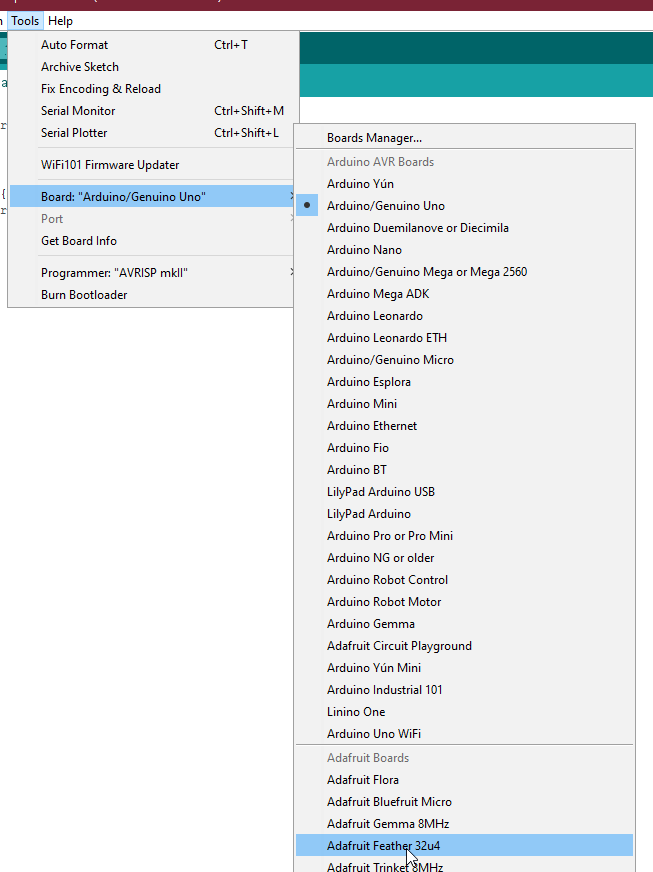This screenshot has height=872, width=653.
Task: Expand the Programmer AVRISP mkII submenu
Action: [x=151, y=273]
